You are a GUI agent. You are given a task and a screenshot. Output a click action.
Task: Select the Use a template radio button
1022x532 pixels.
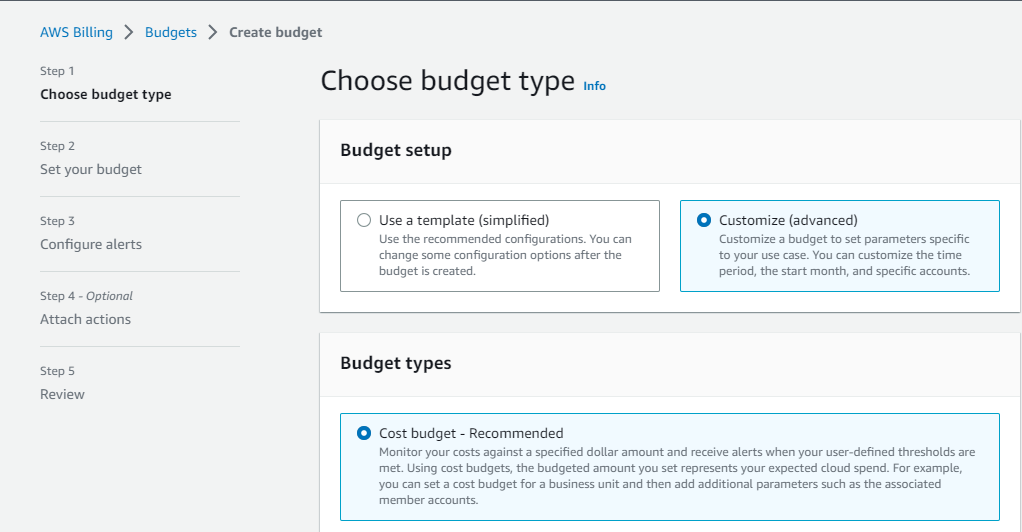[364, 220]
